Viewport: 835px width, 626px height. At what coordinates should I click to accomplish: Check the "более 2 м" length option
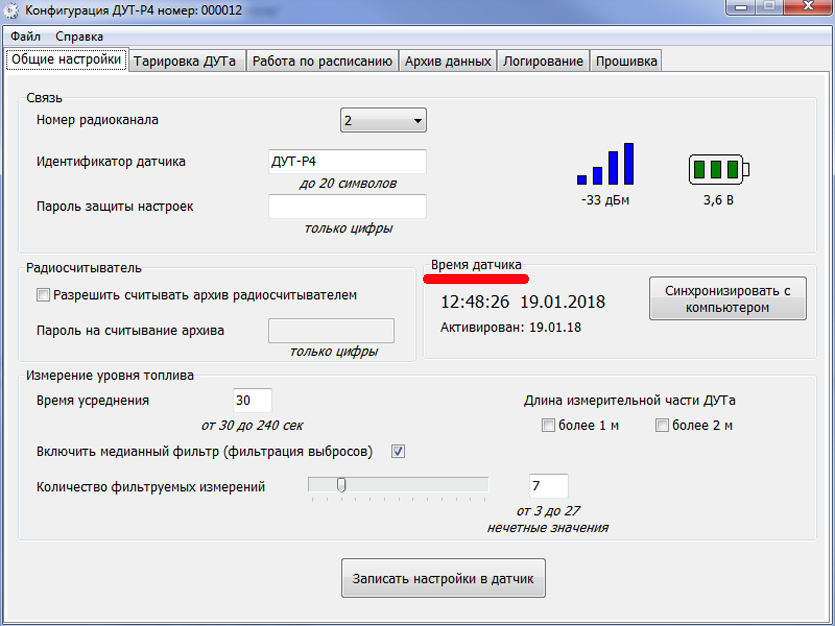pos(662,425)
